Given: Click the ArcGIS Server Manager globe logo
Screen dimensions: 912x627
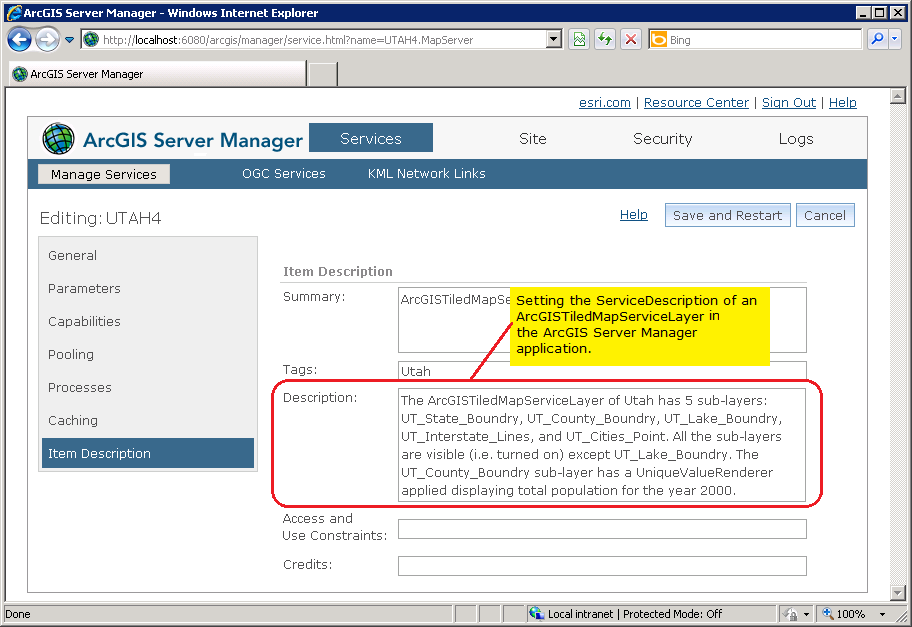Looking at the screenshot, I should [x=57, y=139].
